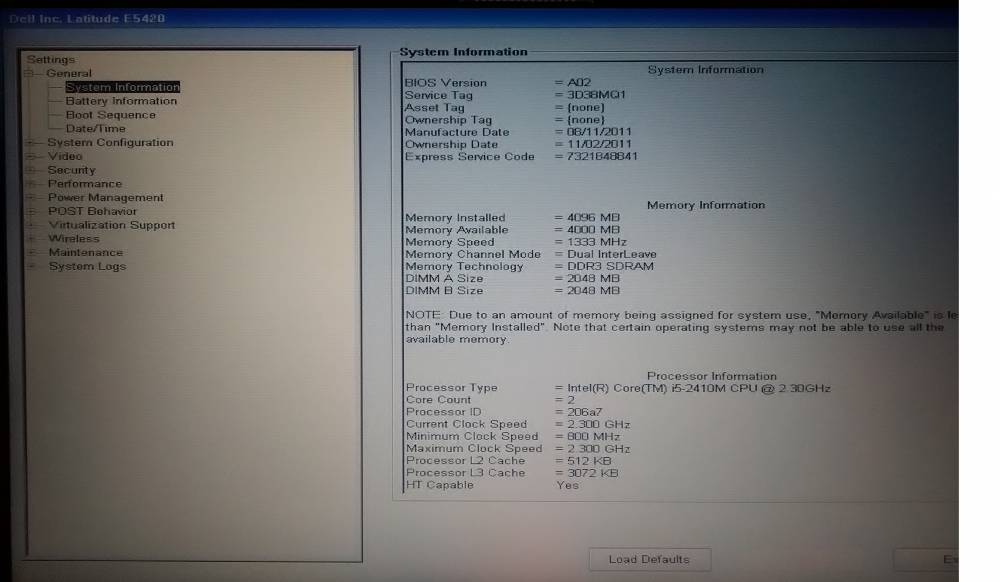Image resolution: width=1000 pixels, height=582 pixels.
Task: Expand the Power Management node
Action: click(x=30, y=198)
